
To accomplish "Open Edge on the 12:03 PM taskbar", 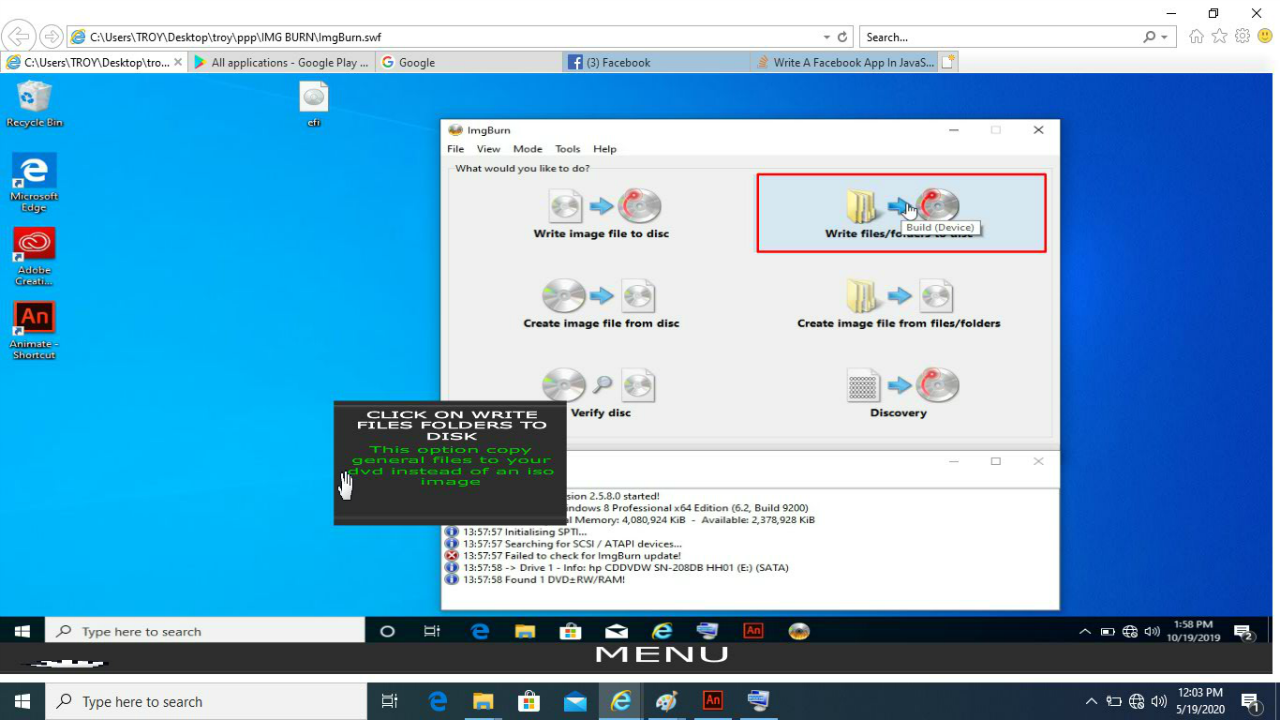I will [437, 702].
